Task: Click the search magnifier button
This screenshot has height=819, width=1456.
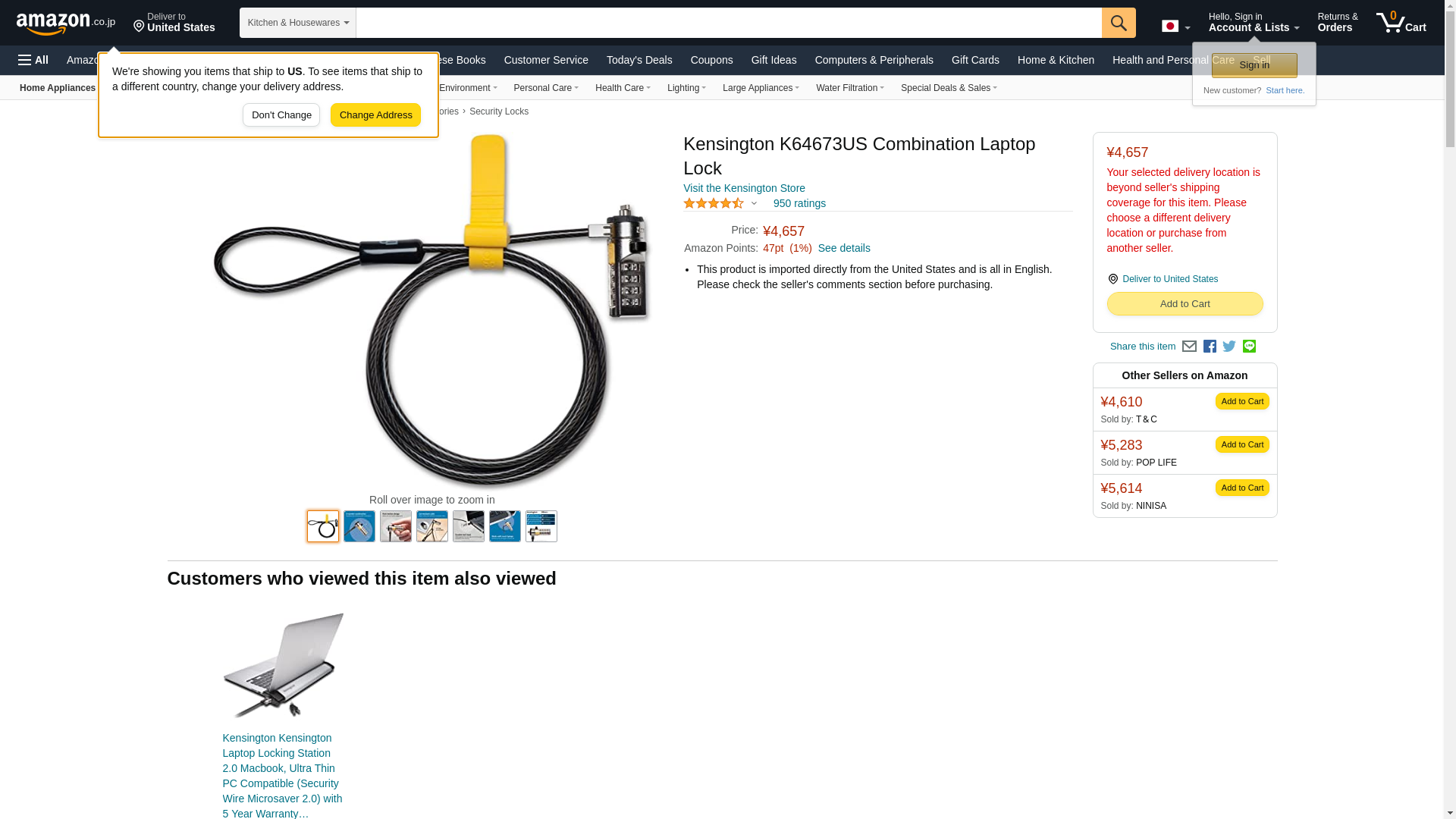Action: (x=1119, y=23)
